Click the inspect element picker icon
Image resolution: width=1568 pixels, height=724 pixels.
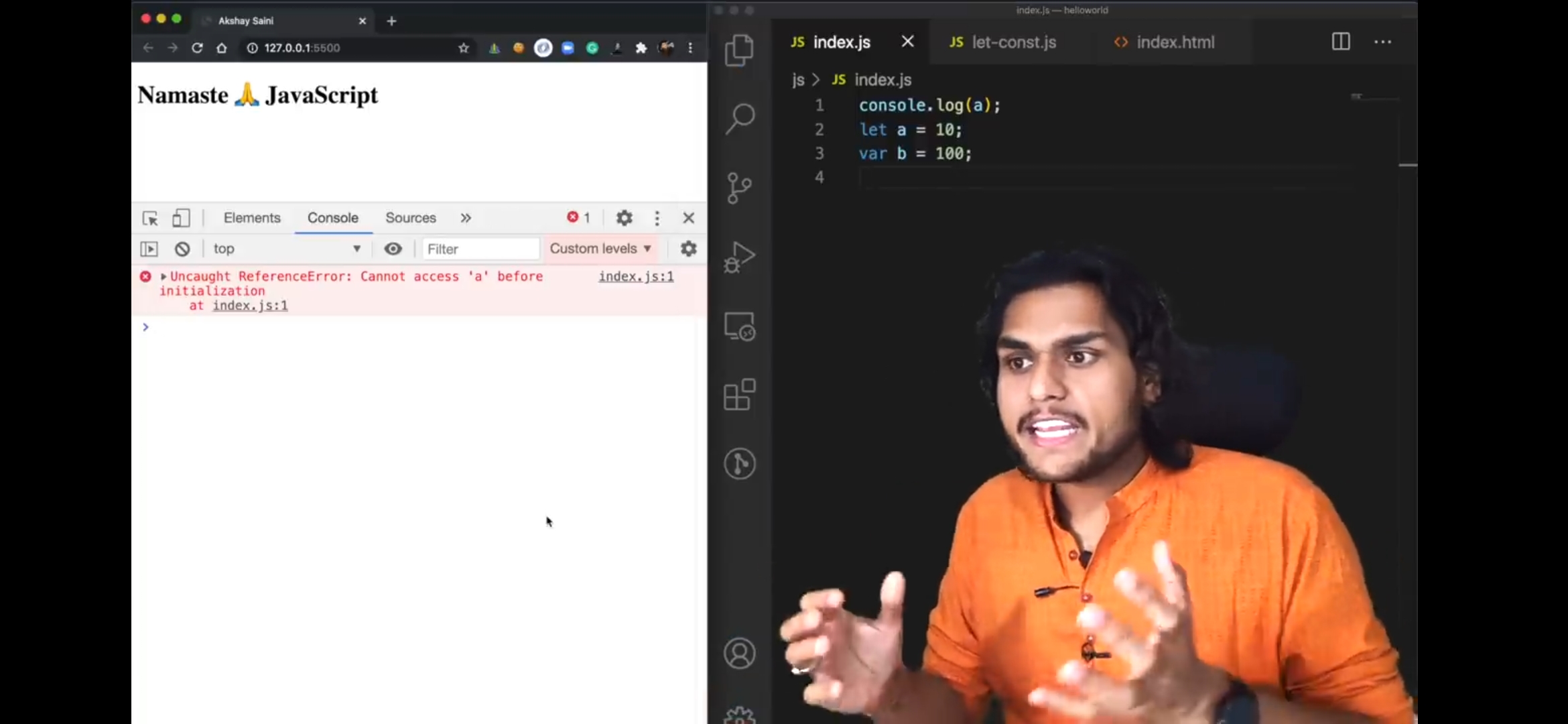click(x=150, y=218)
